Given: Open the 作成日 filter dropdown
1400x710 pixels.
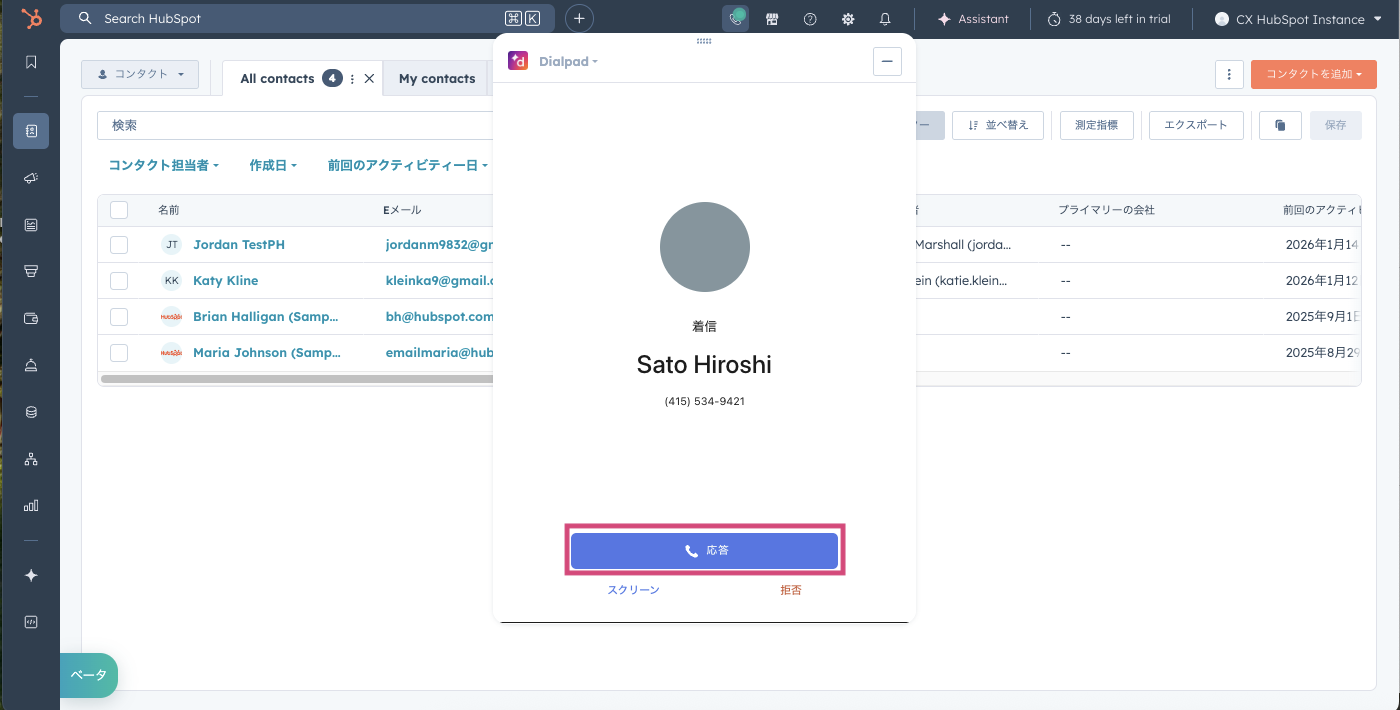Looking at the screenshot, I should coord(272,164).
